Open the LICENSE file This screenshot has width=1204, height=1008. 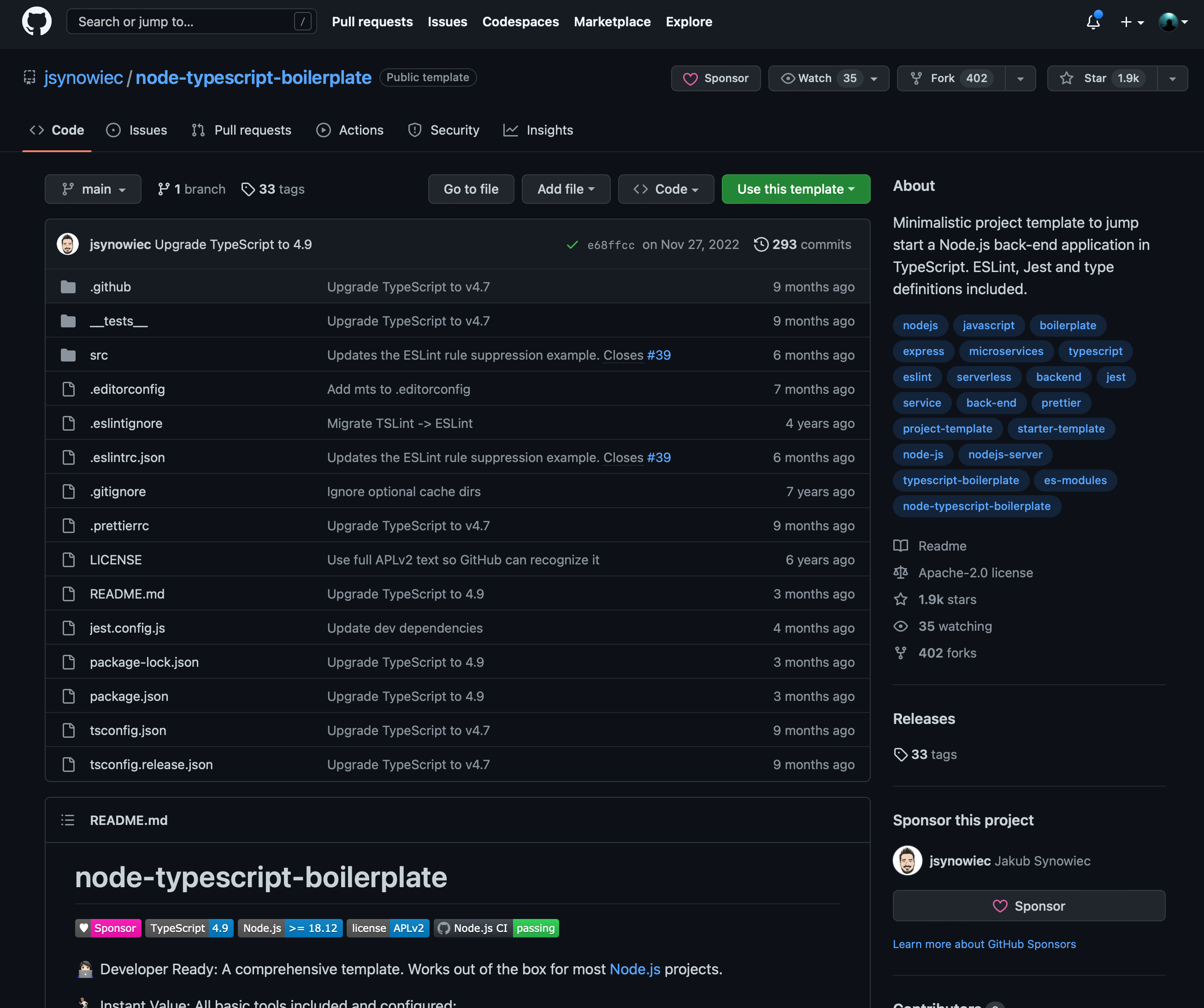click(116, 560)
